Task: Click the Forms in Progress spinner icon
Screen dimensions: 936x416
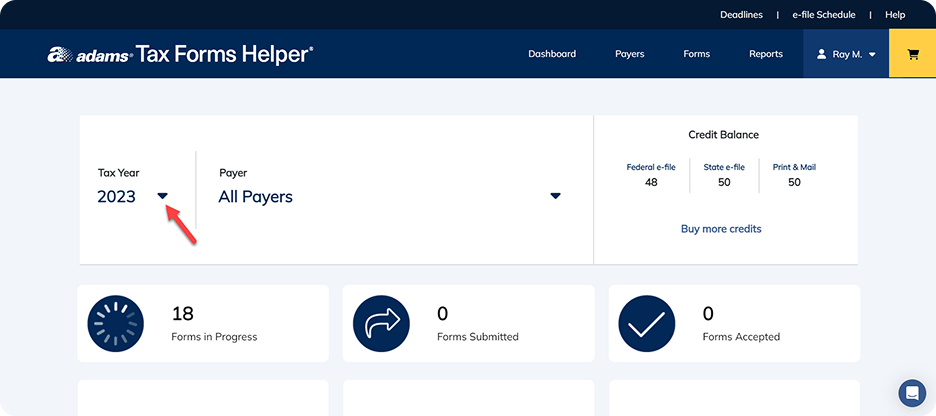Action: pyautogui.click(x=116, y=323)
